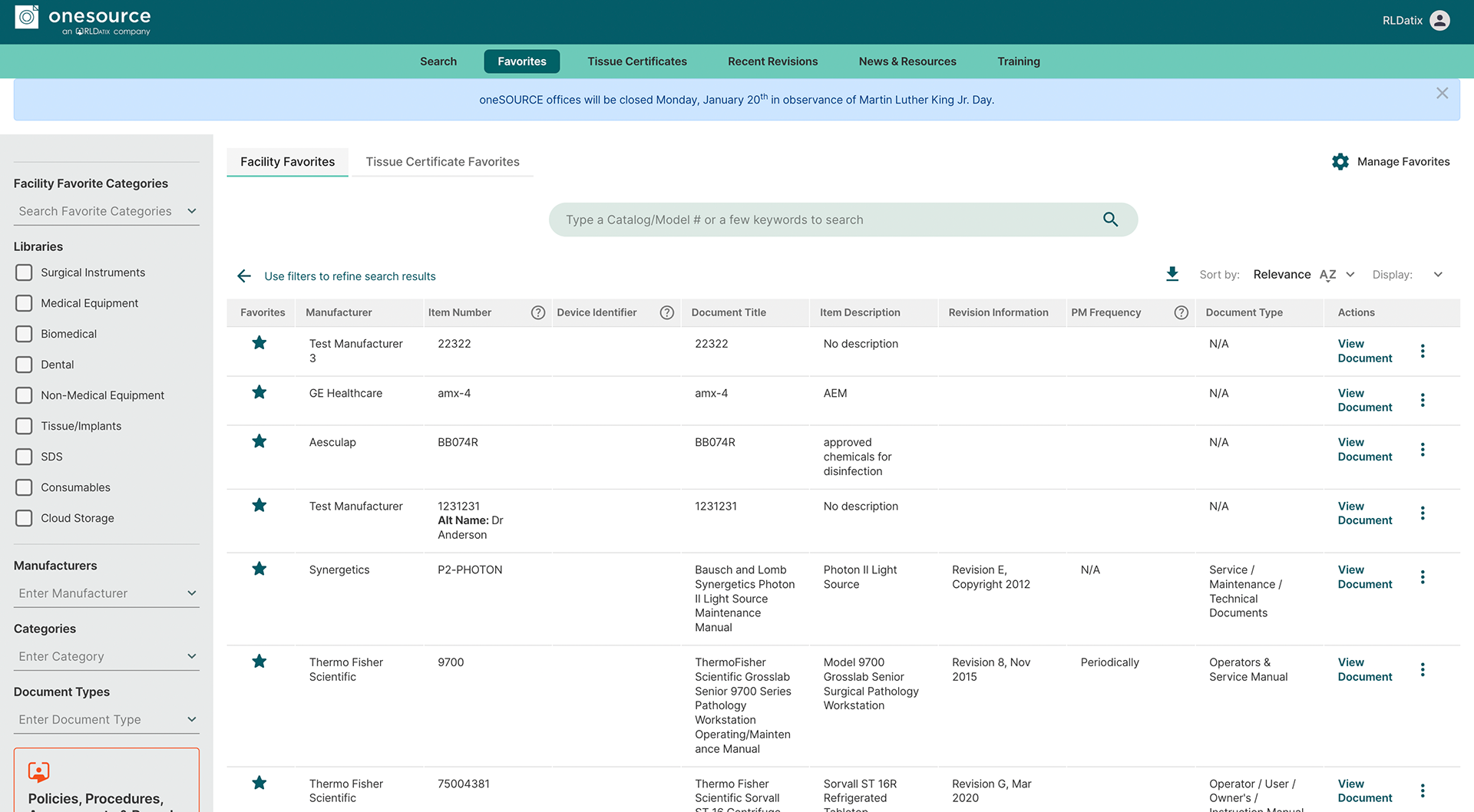1474x812 pixels.
Task: Dismiss the office closure banner
Action: (1443, 93)
